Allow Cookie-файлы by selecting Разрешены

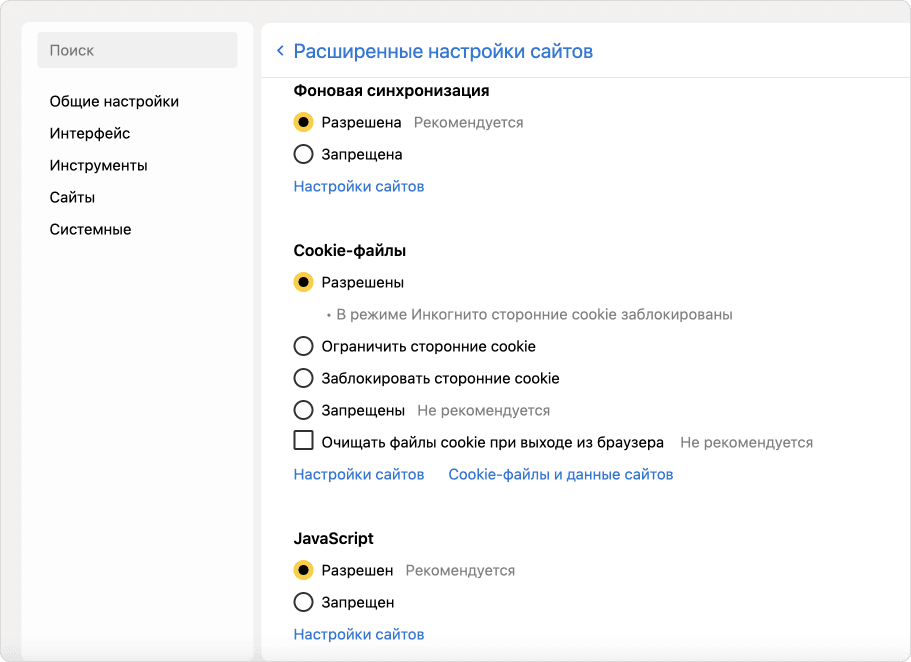(x=303, y=282)
